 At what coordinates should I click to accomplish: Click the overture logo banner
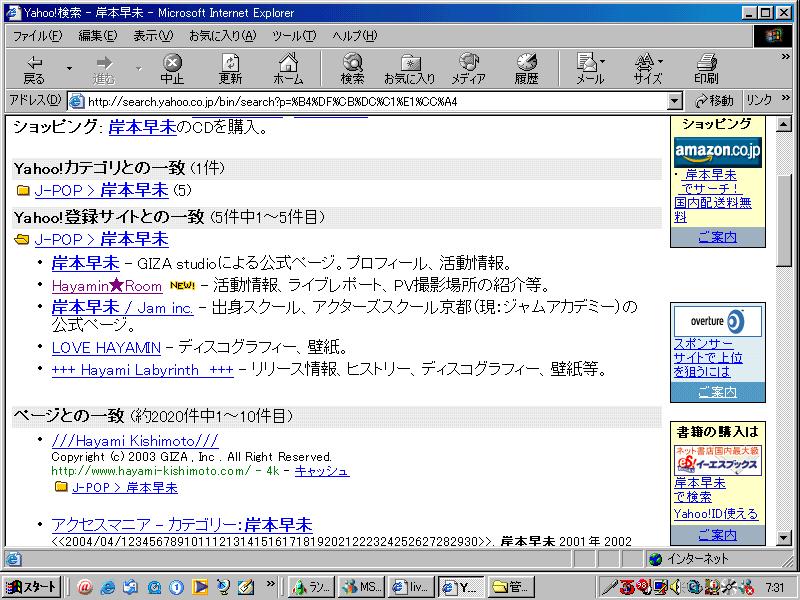(x=717, y=321)
